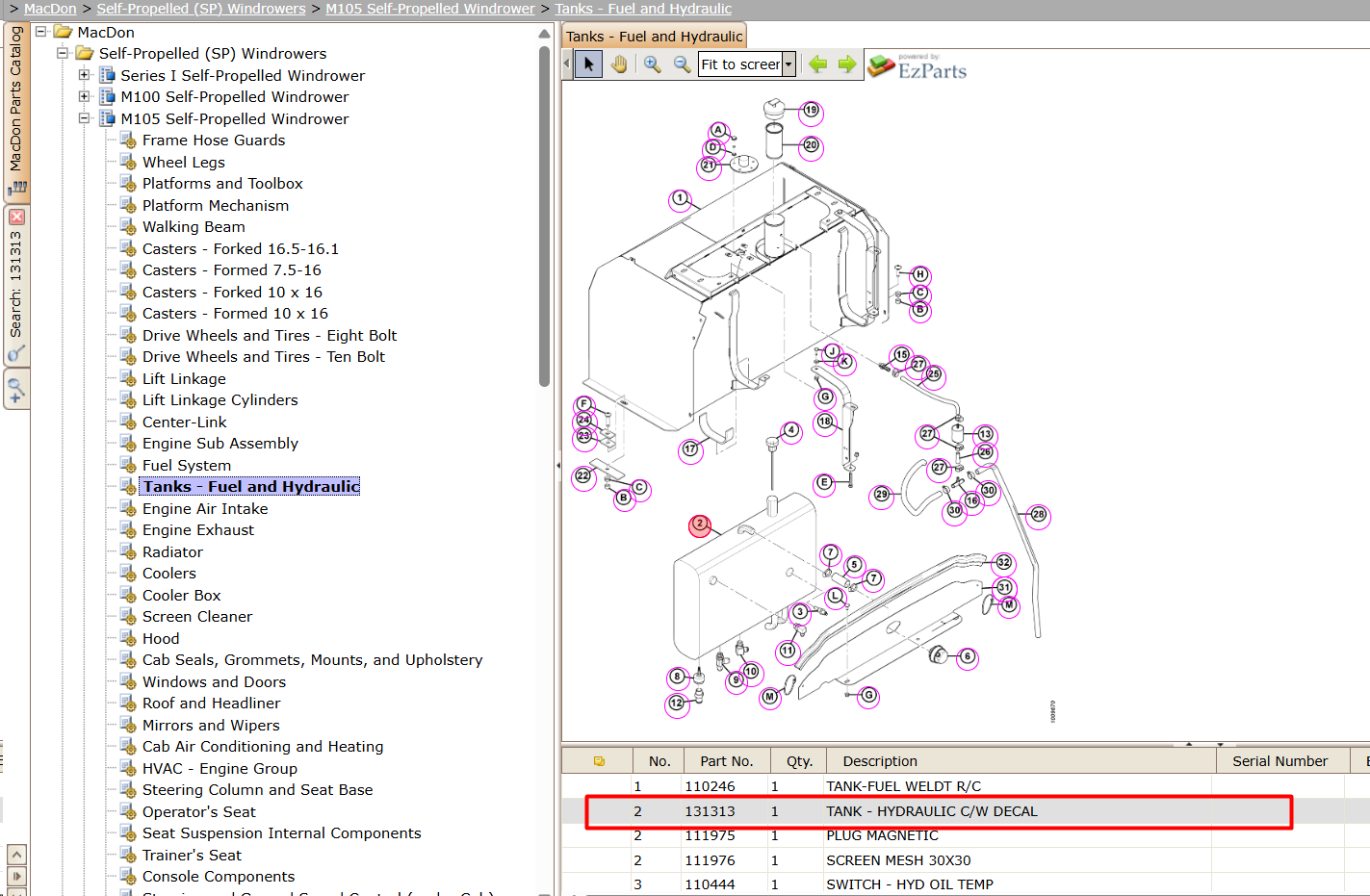
Task: Go to next page with green right arrow
Action: pos(847,64)
